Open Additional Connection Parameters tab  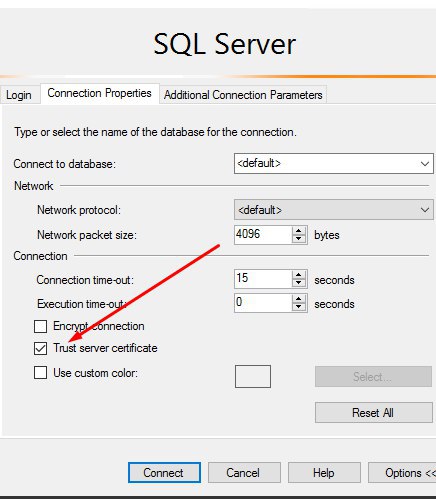243,95
